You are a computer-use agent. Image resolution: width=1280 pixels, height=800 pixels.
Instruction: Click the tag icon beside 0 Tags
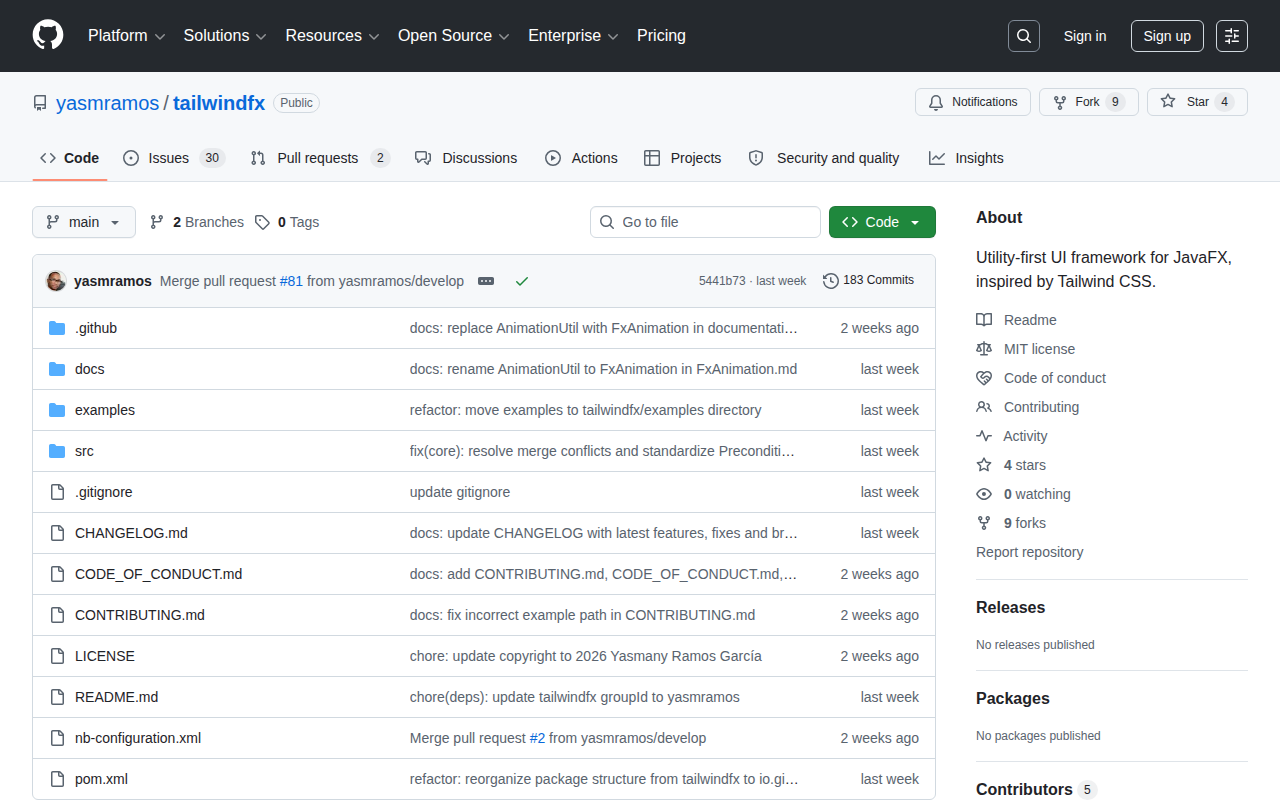pyautogui.click(x=262, y=222)
